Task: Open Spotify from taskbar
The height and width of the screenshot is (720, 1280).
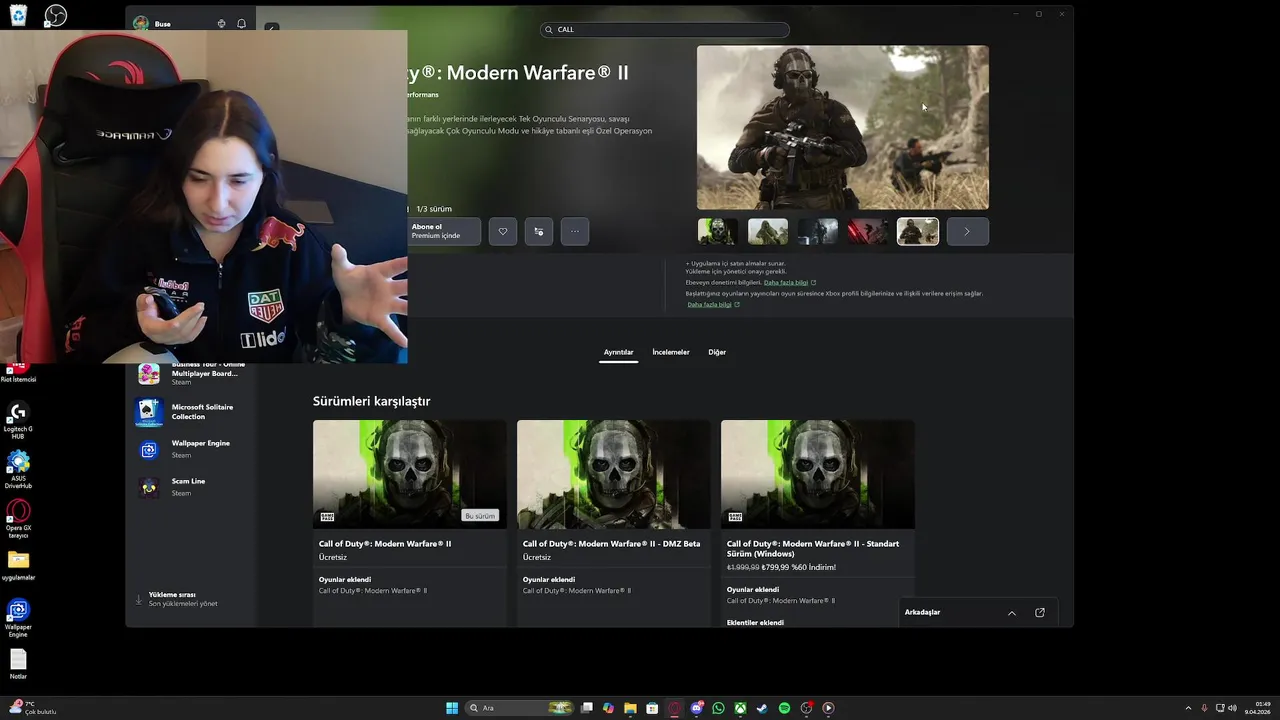Action: click(x=784, y=708)
